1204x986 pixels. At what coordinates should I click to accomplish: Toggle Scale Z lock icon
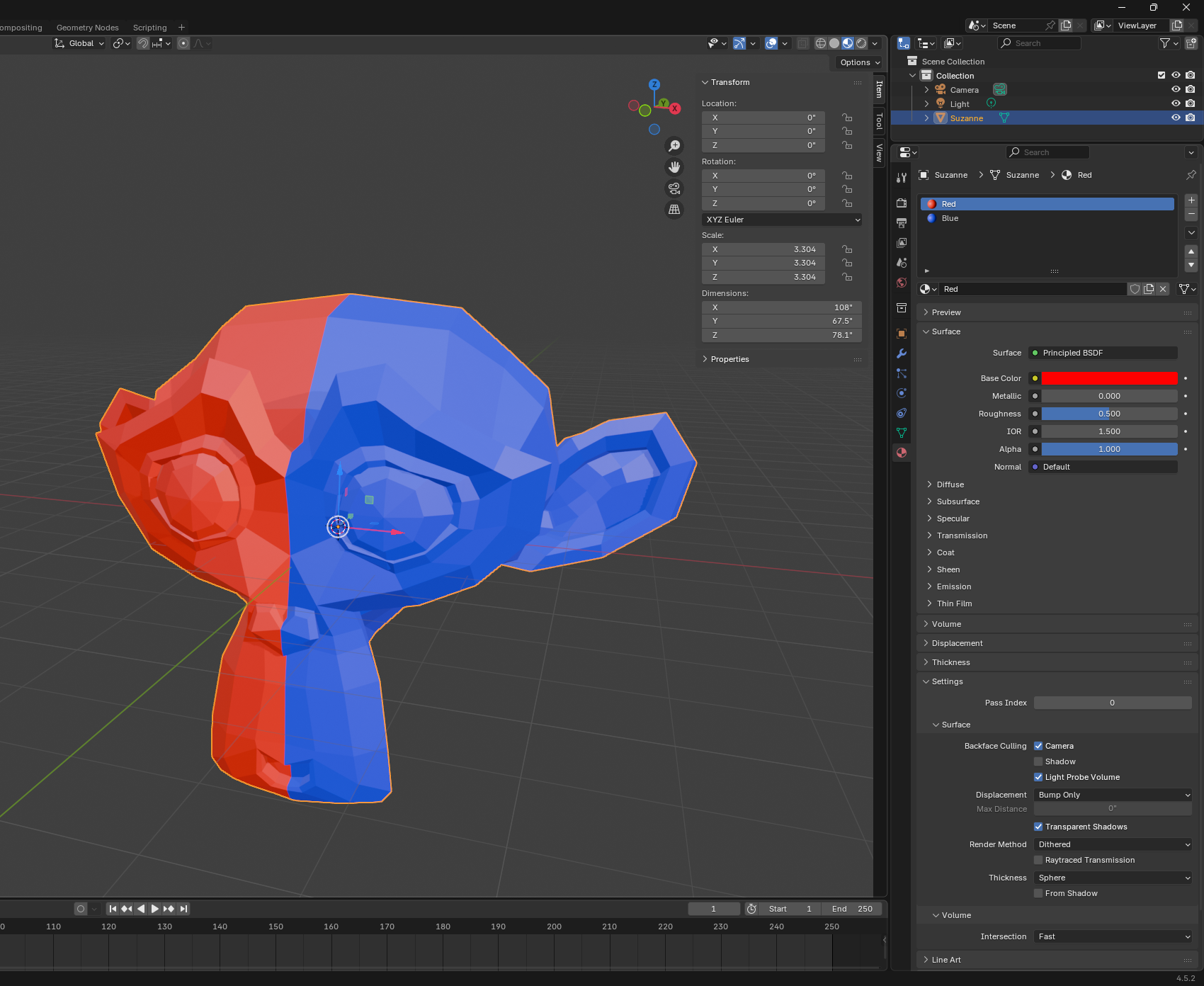pos(847,277)
